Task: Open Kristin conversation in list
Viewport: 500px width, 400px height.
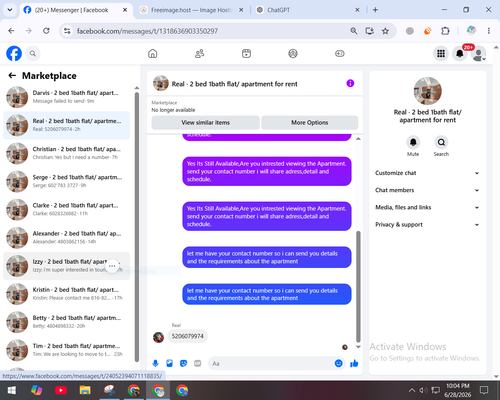Action: 67,294
